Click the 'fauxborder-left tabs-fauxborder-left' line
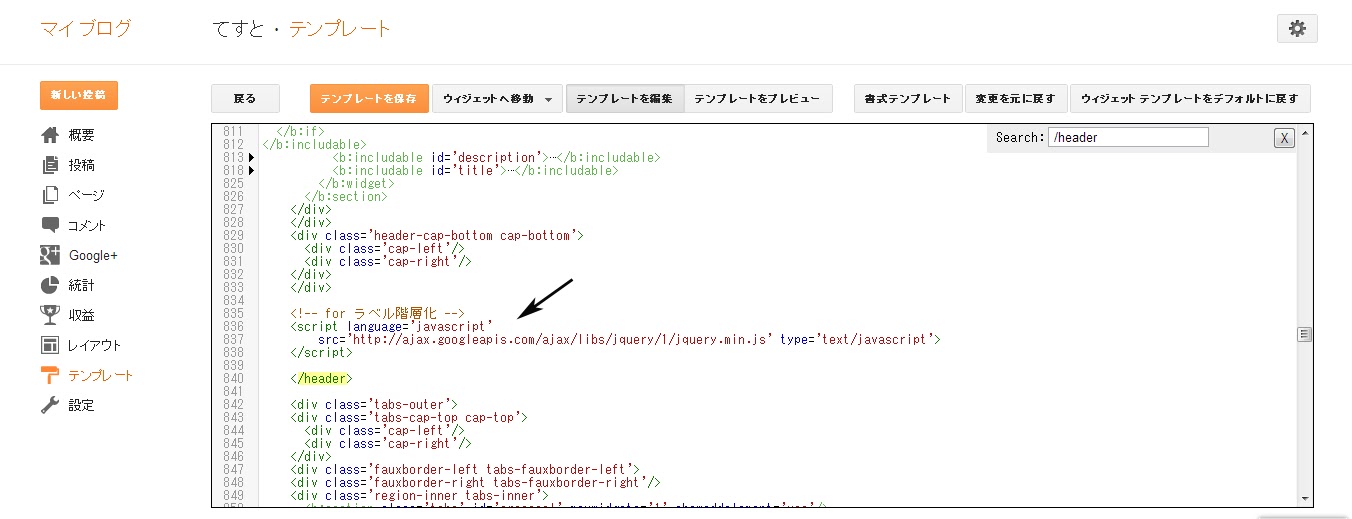Viewport: 1352px width, 519px height. tap(465, 470)
